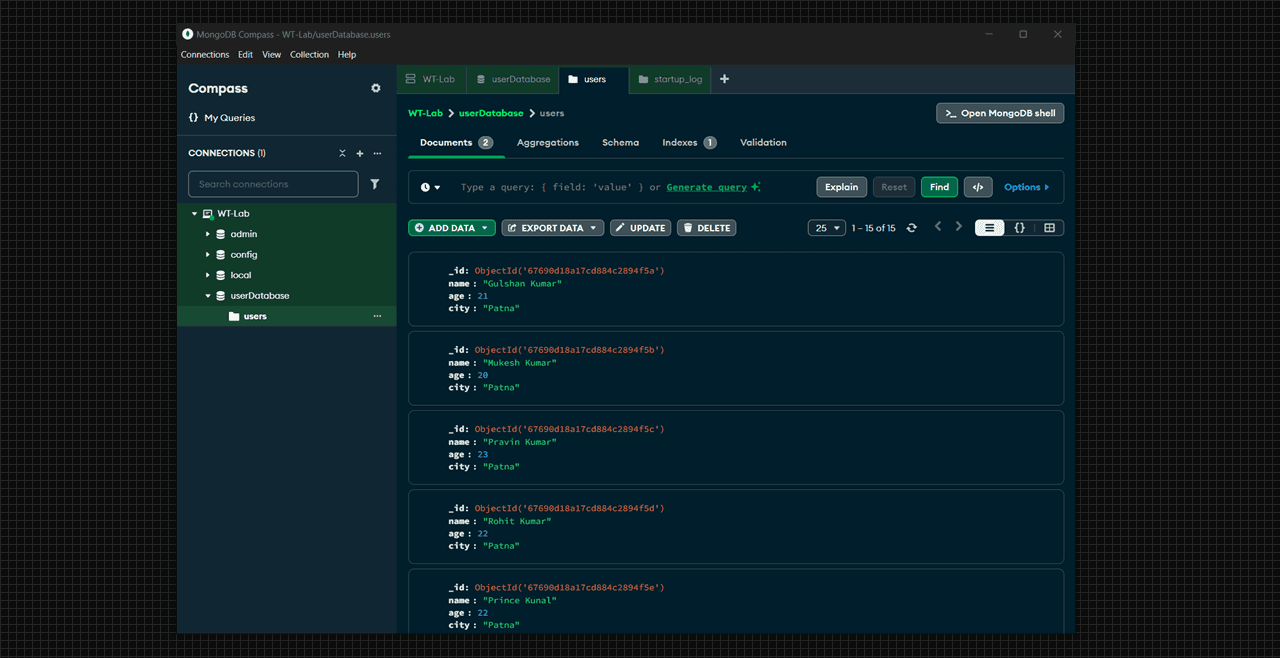1280x658 pixels.
Task: Switch to JSON document view
Action: 1019,227
